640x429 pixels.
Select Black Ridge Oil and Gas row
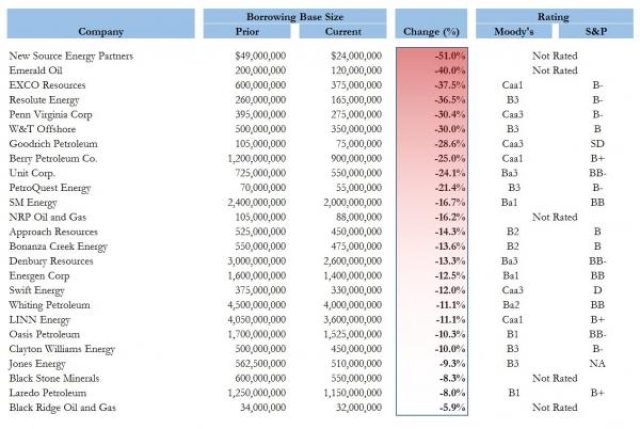coord(320,407)
